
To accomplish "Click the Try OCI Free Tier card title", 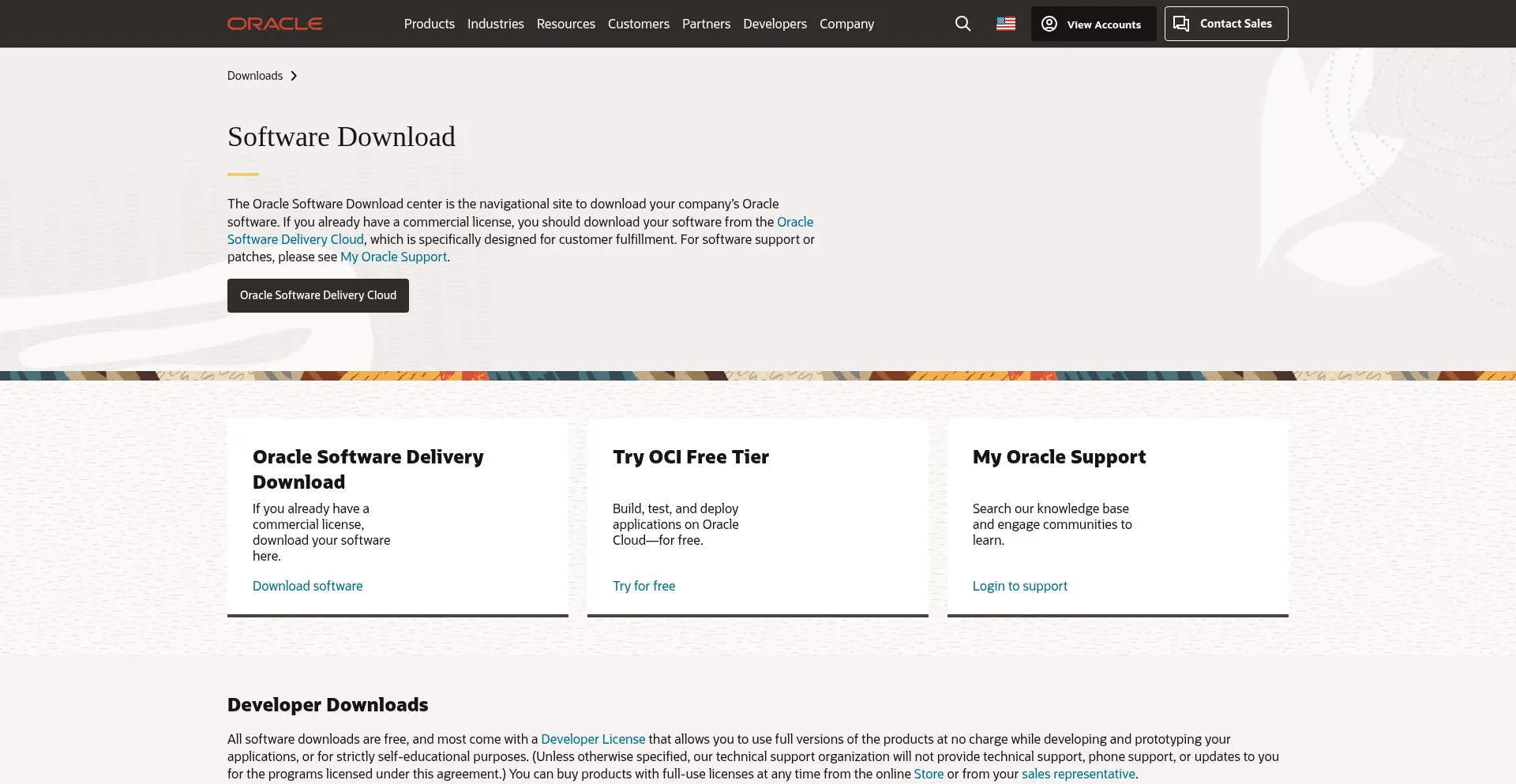I will tap(691, 457).
